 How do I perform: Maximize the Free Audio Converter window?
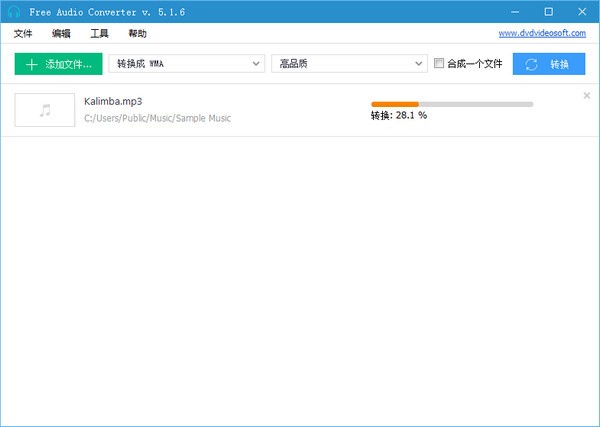click(x=548, y=11)
